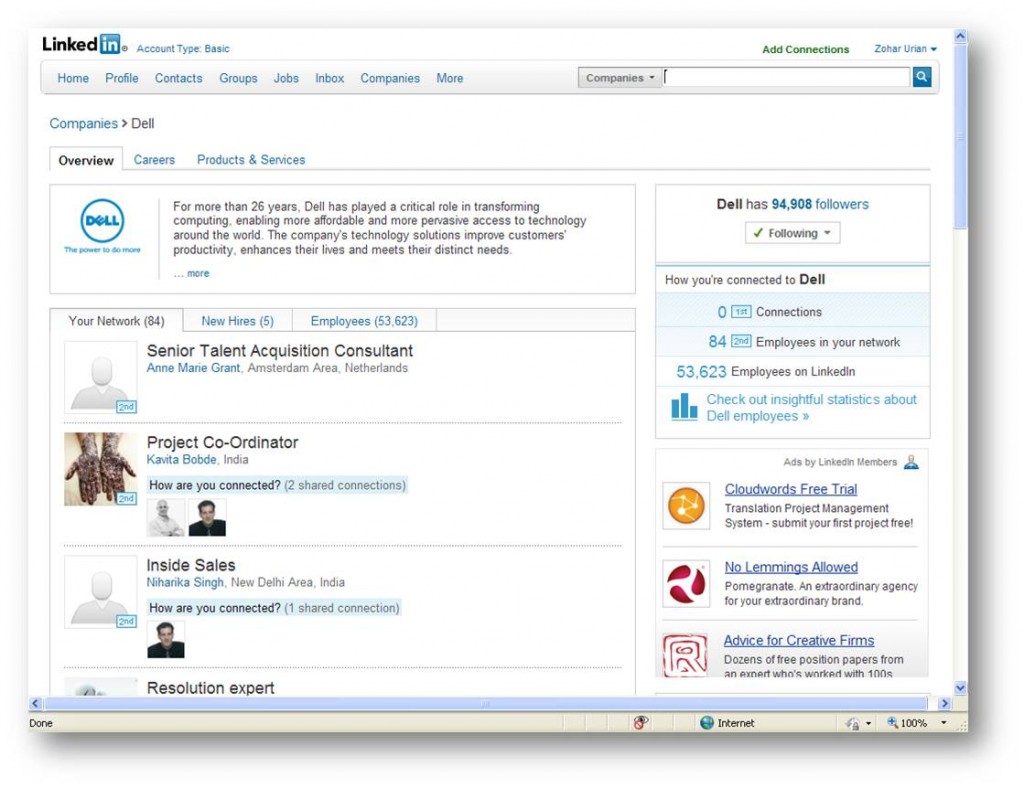Click second shared connection photo under Kavita Bobde

pyautogui.click(x=207, y=518)
